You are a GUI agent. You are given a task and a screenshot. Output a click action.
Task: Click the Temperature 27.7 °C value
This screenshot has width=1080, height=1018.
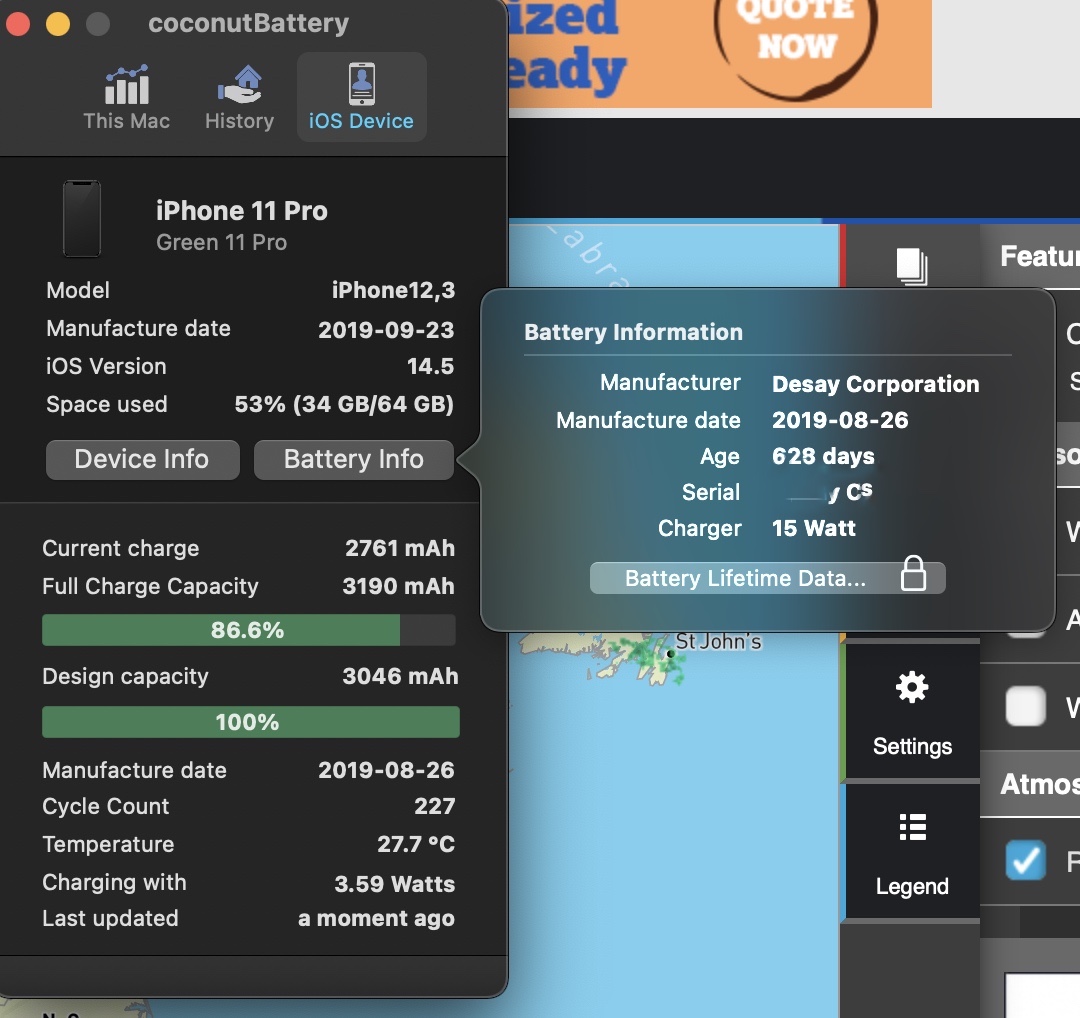[416, 844]
